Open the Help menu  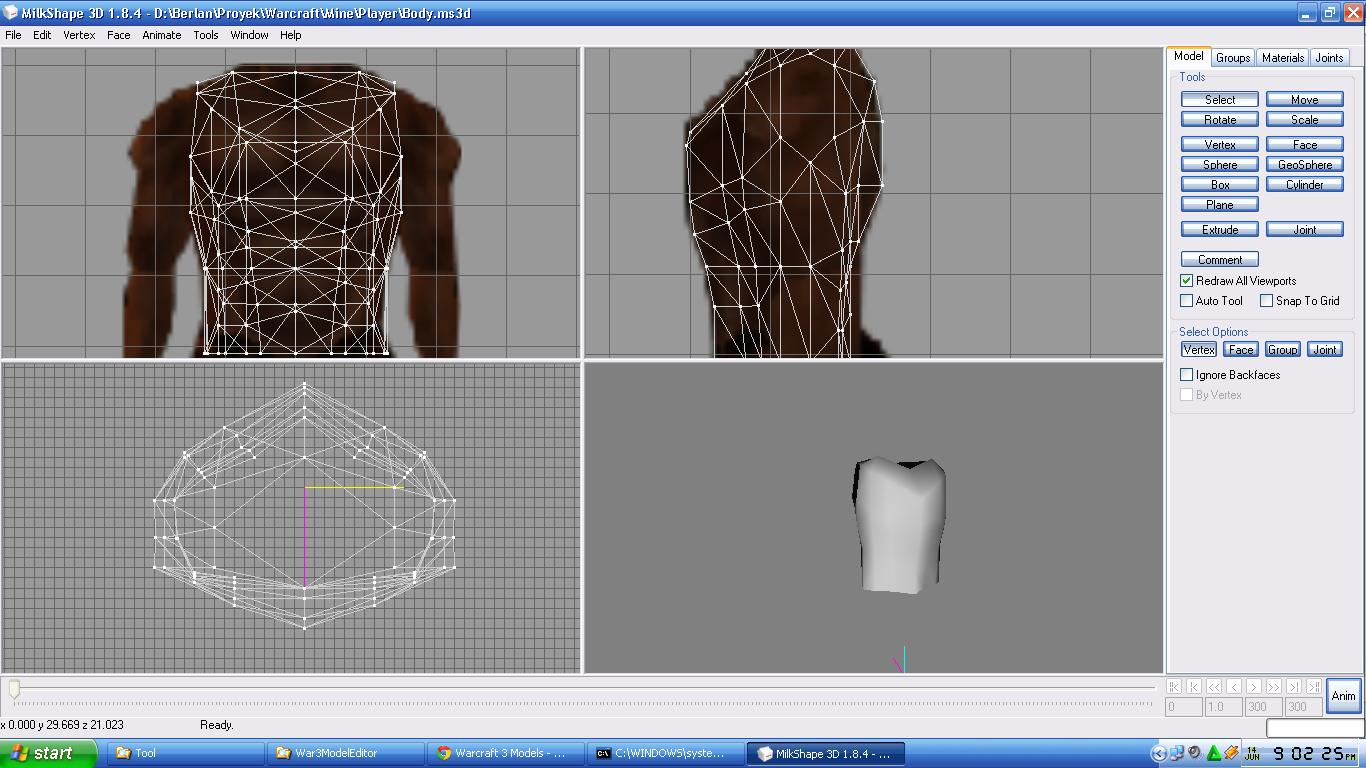(290, 35)
